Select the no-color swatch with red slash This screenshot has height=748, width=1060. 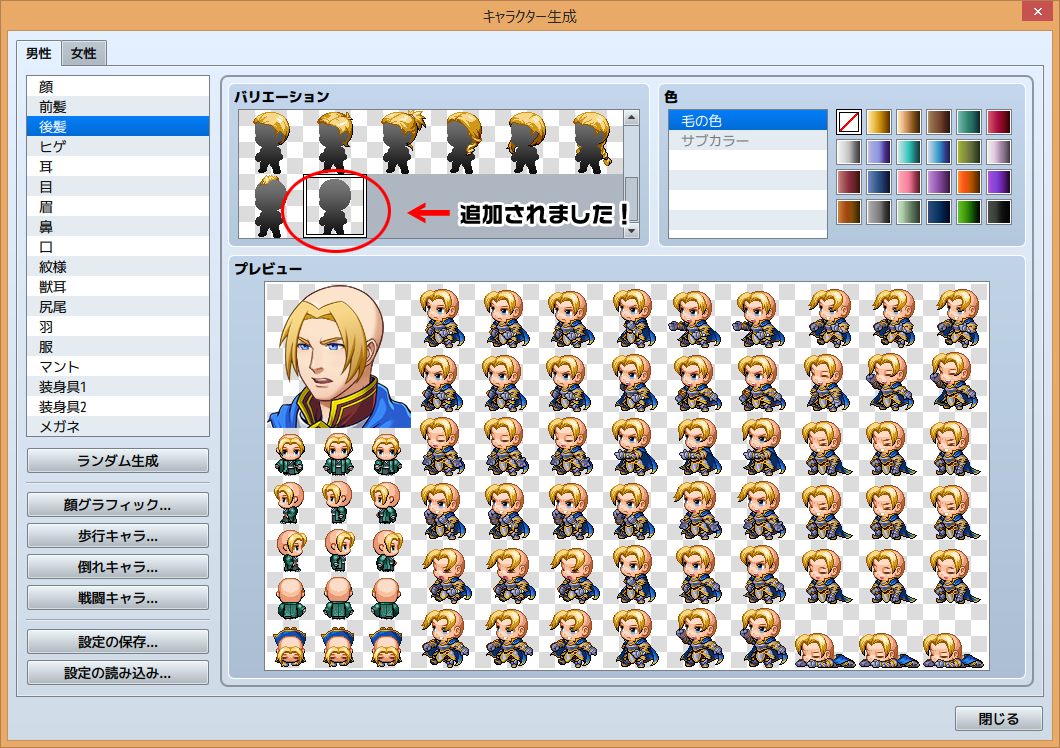click(x=848, y=122)
